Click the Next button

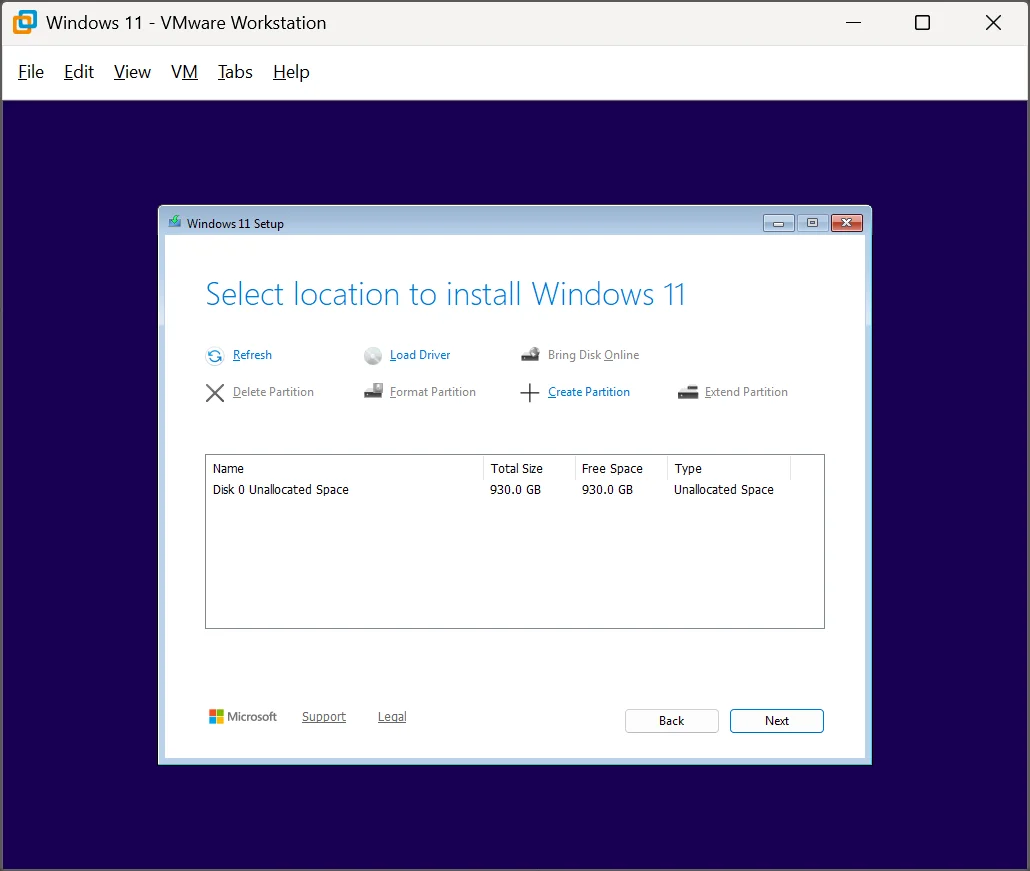point(776,721)
